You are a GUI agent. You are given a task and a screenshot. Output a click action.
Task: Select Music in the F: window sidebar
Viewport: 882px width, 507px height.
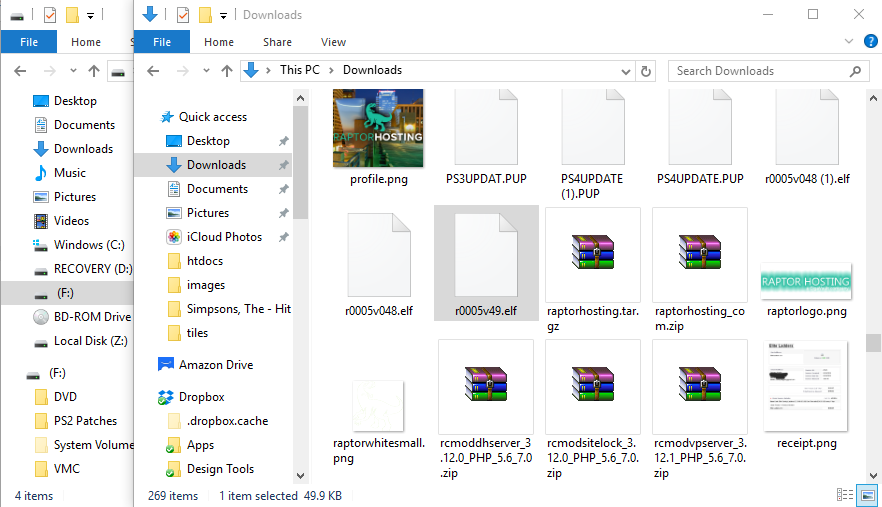coord(69,173)
